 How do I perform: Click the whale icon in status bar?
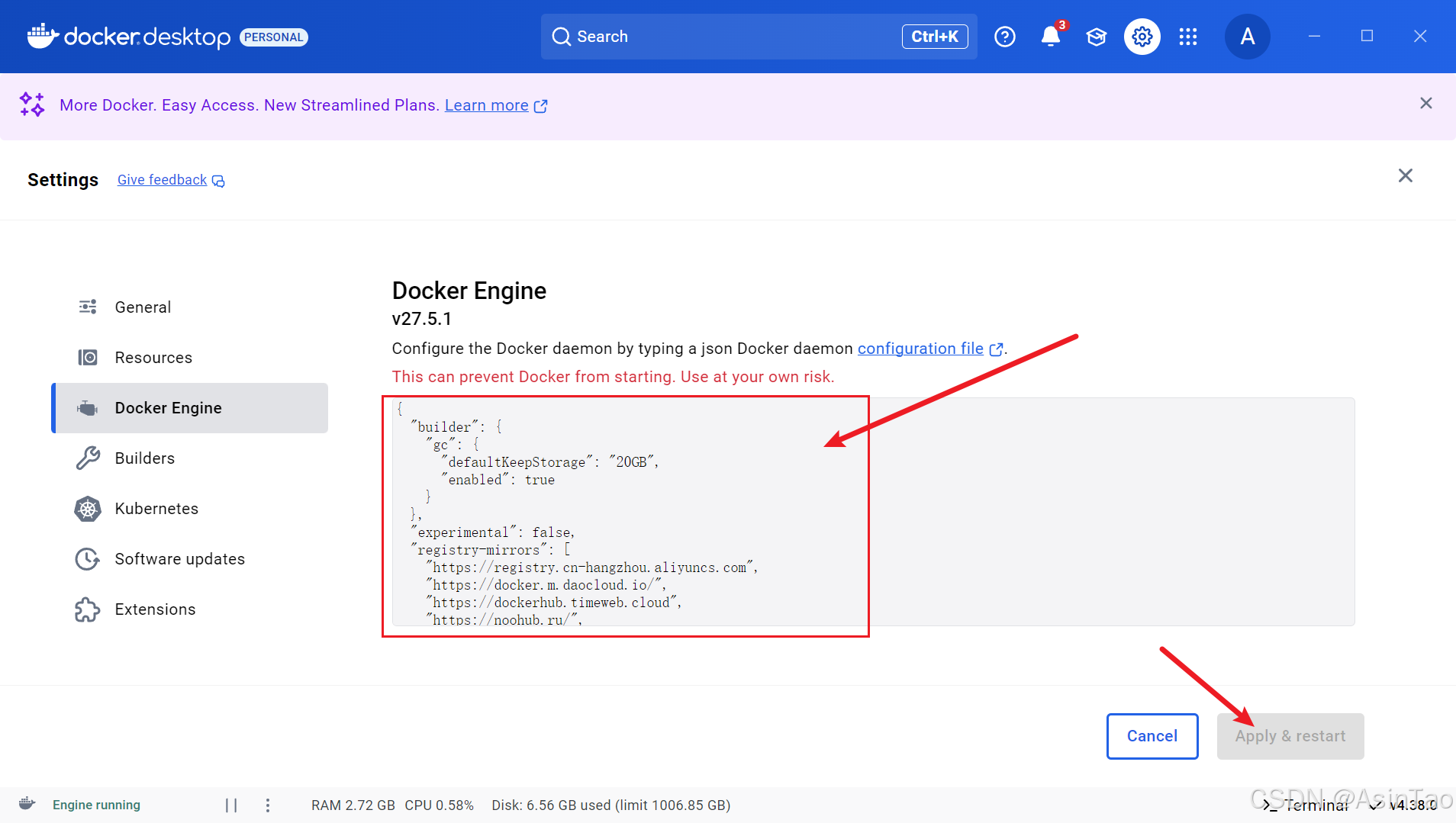(27, 804)
